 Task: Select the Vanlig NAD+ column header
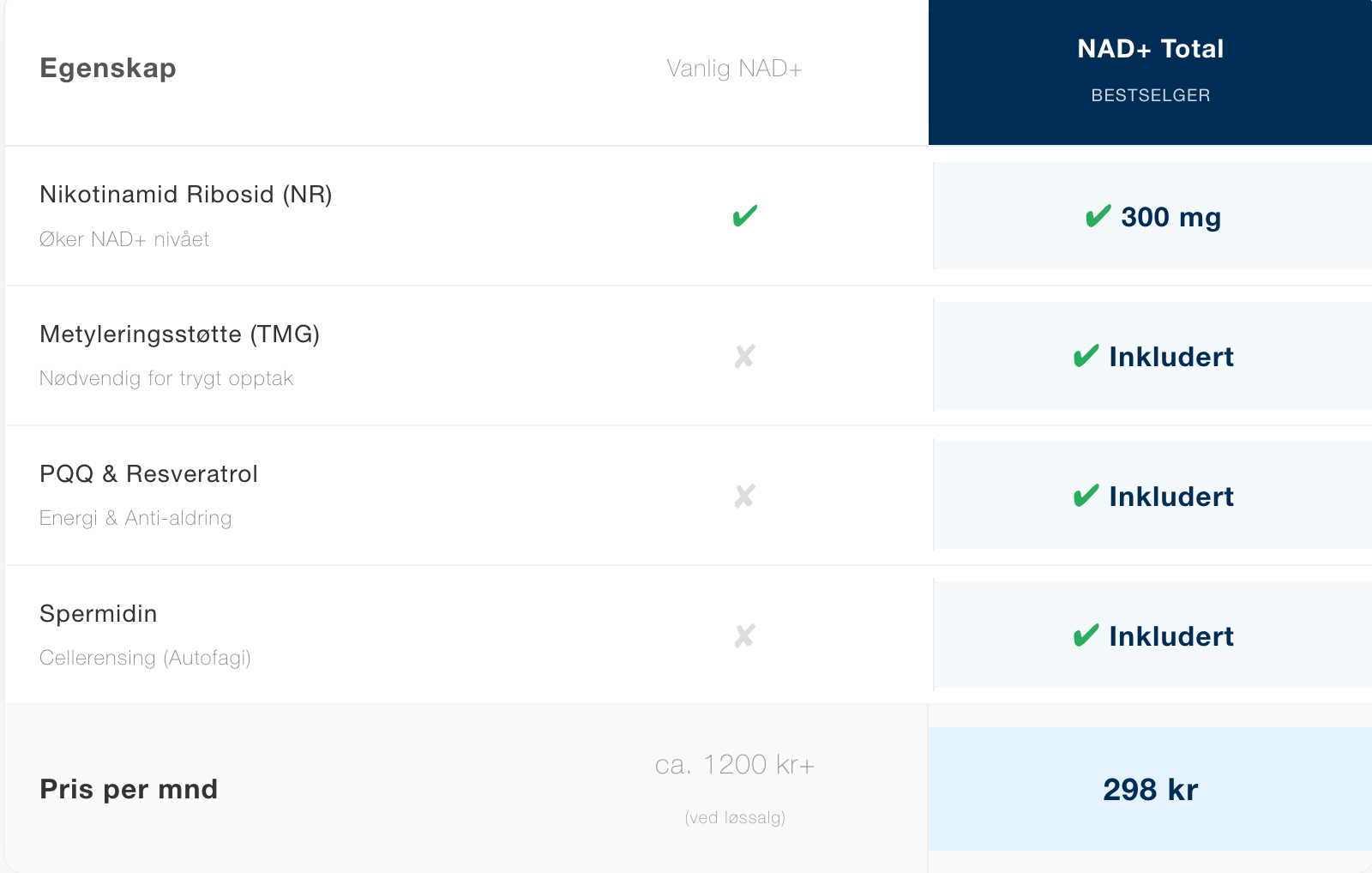coord(735,69)
